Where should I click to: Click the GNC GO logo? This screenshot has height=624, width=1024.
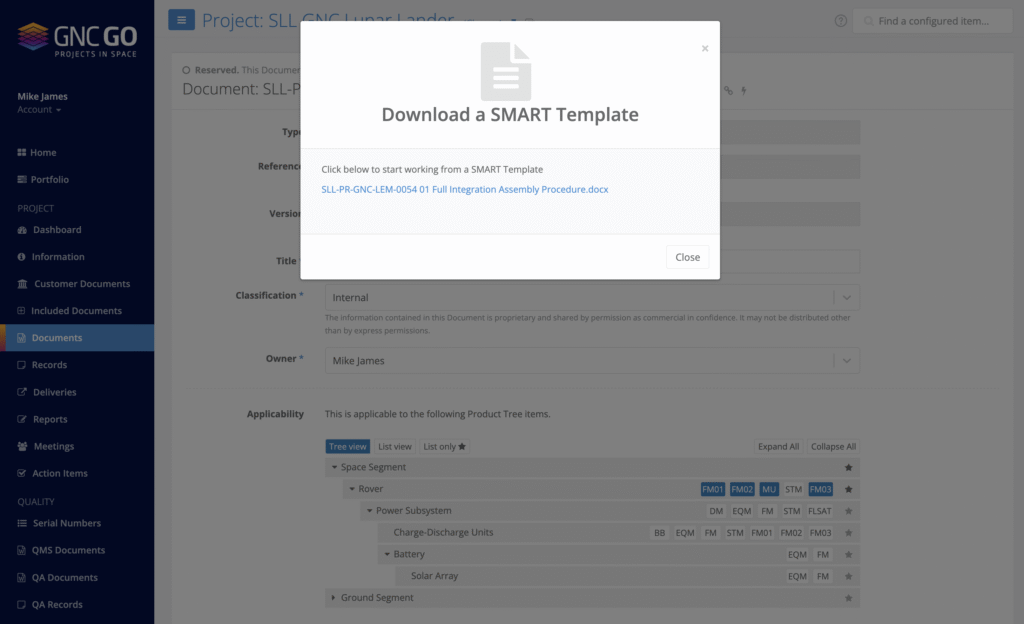(77, 40)
